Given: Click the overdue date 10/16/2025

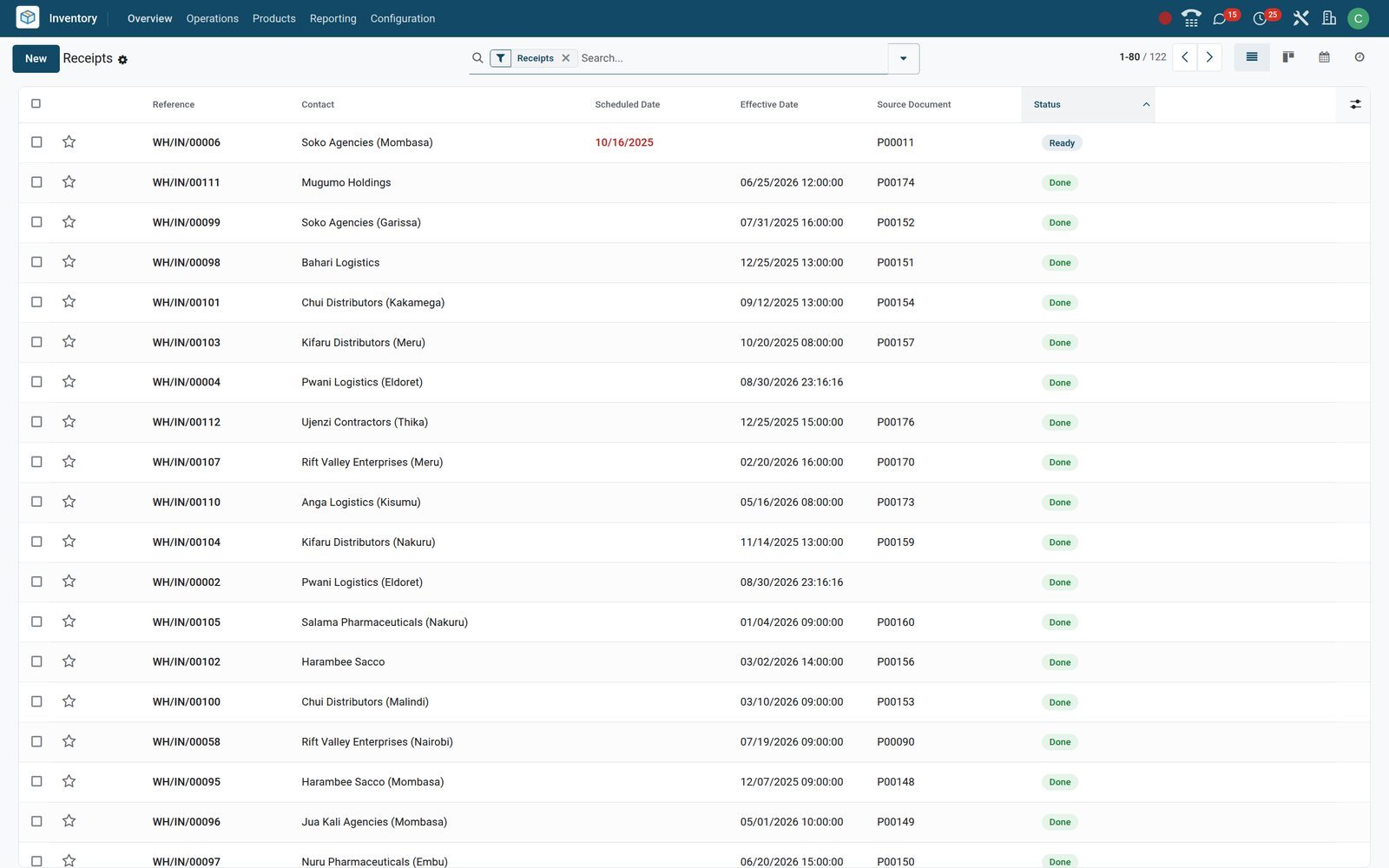Looking at the screenshot, I should pos(624,142).
